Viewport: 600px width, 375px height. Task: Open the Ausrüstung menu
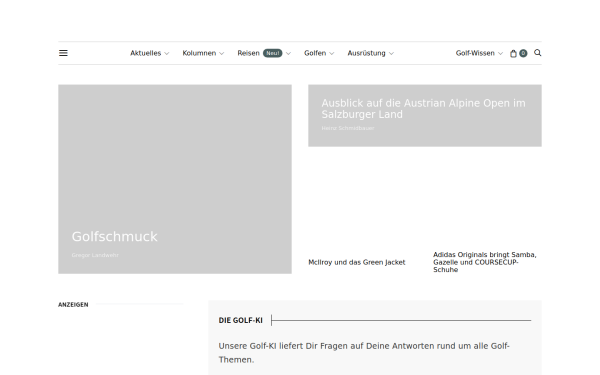tap(366, 53)
